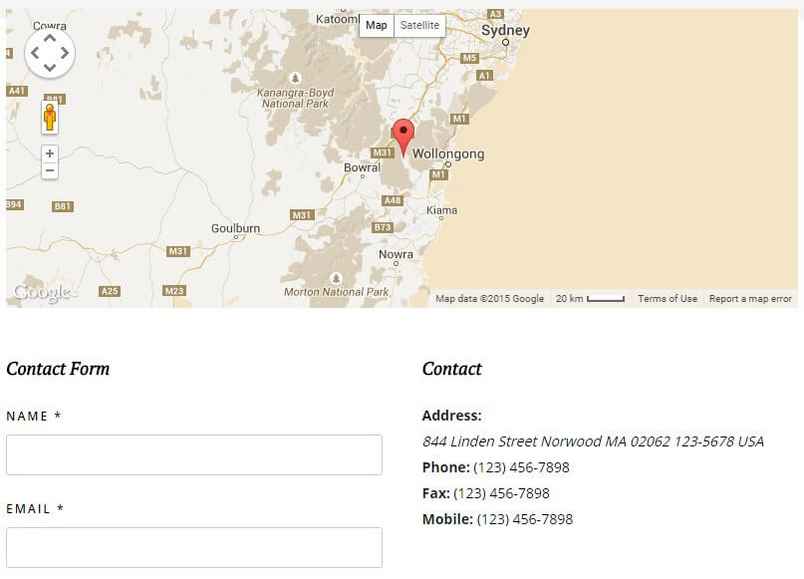
Task: Click into the Name input field
Action: pyautogui.click(x=194, y=455)
